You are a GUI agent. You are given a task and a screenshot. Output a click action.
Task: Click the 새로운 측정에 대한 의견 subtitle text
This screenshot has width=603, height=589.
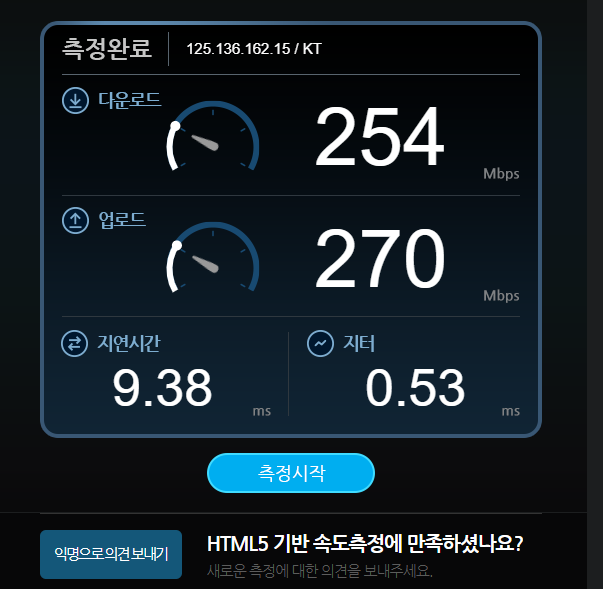pos(320,571)
